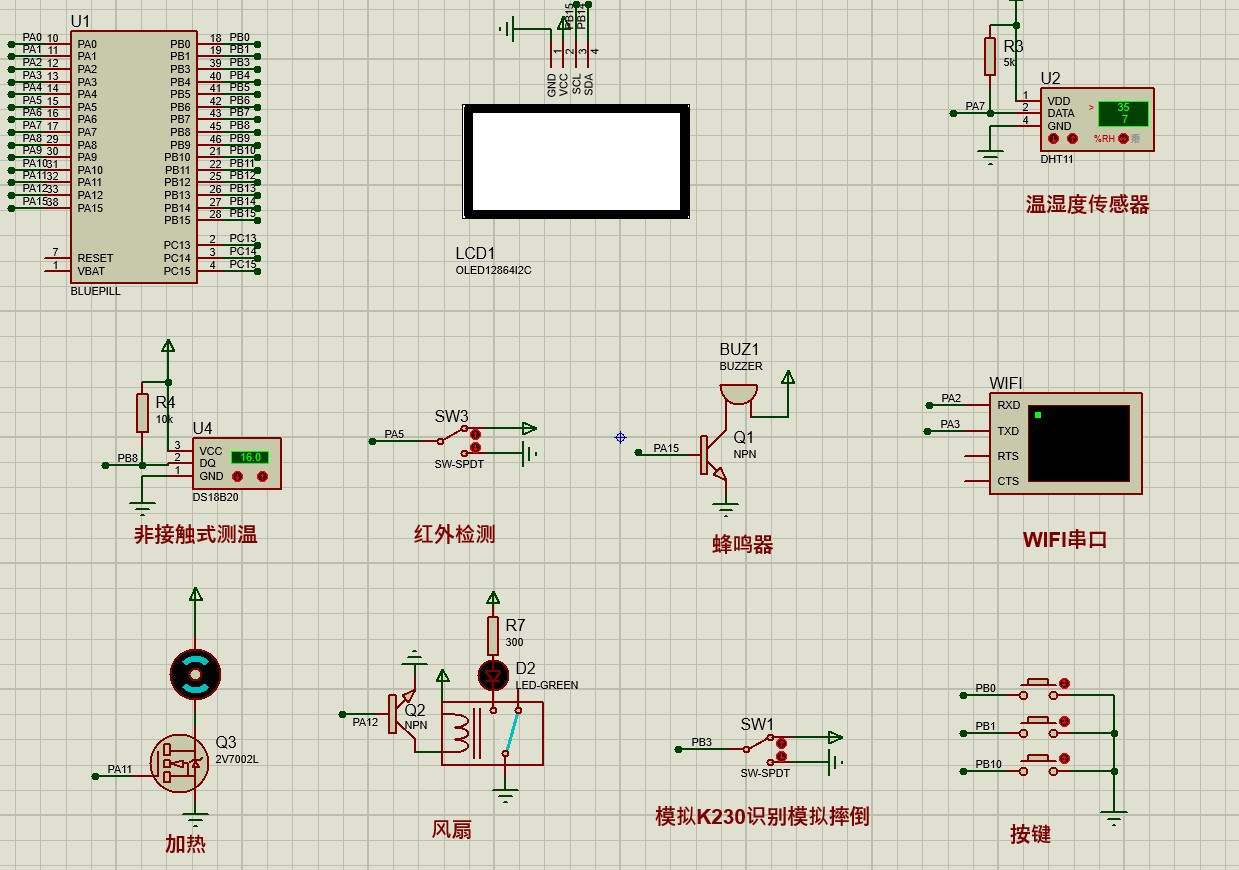The width and height of the screenshot is (1239, 870).
Task: Click the RXD pin label on WIFI terminal
Action: 1008,406
